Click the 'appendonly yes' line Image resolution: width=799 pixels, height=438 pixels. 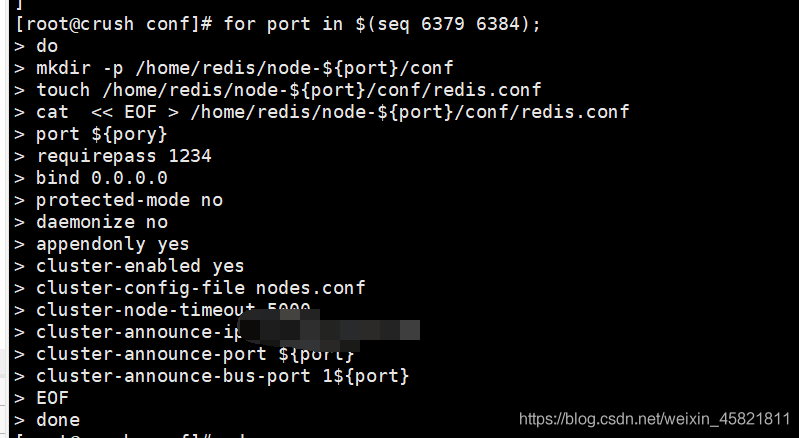(112, 244)
